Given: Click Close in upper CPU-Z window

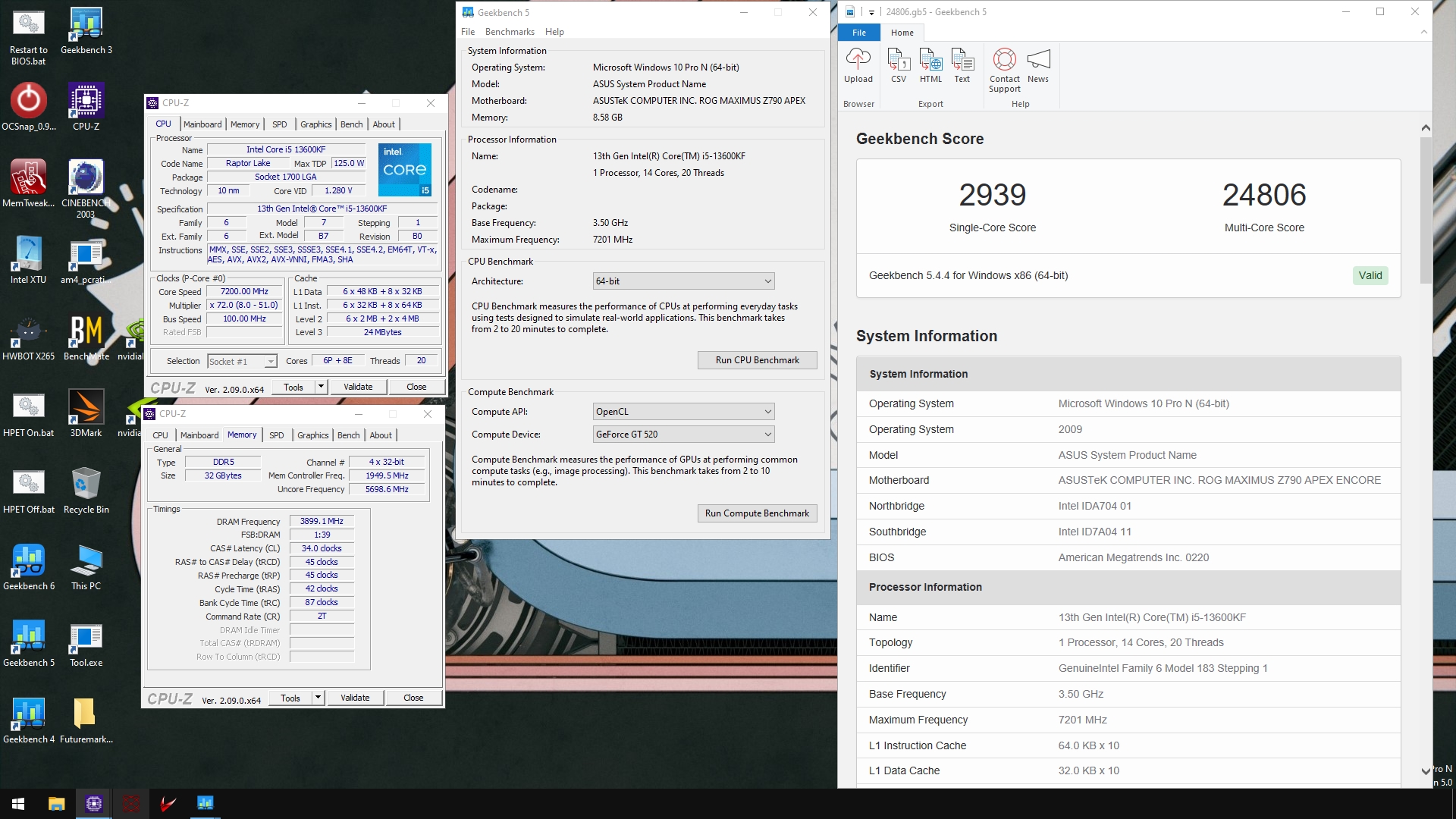Looking at the screenshot, I should pyautogui.click(x=416, y=387).
